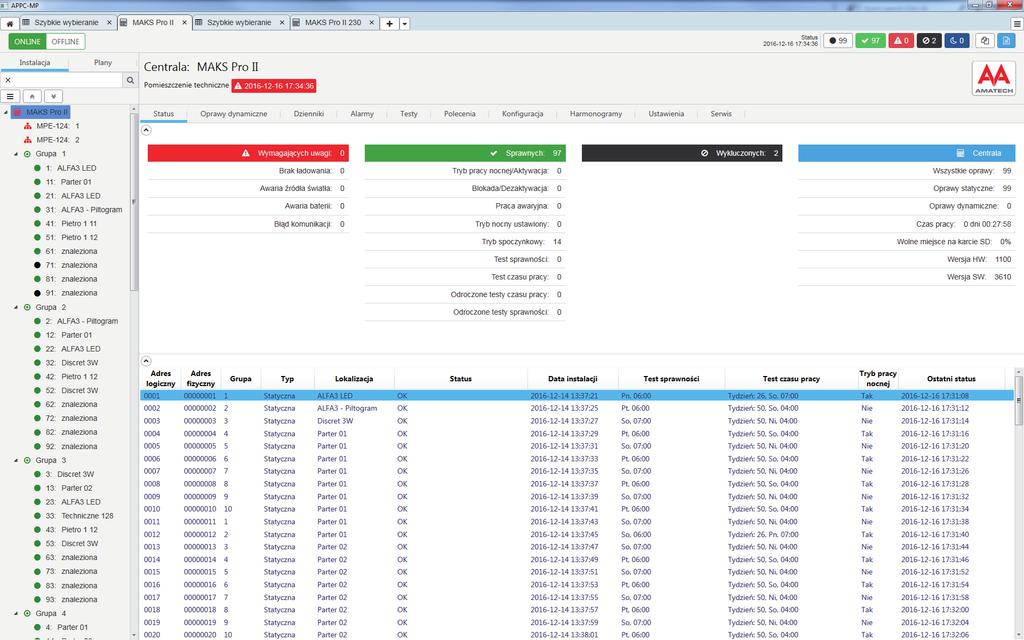Click the green Sprawnych header
Viewport: 1024px width, 640px height.
click(465, 153)
